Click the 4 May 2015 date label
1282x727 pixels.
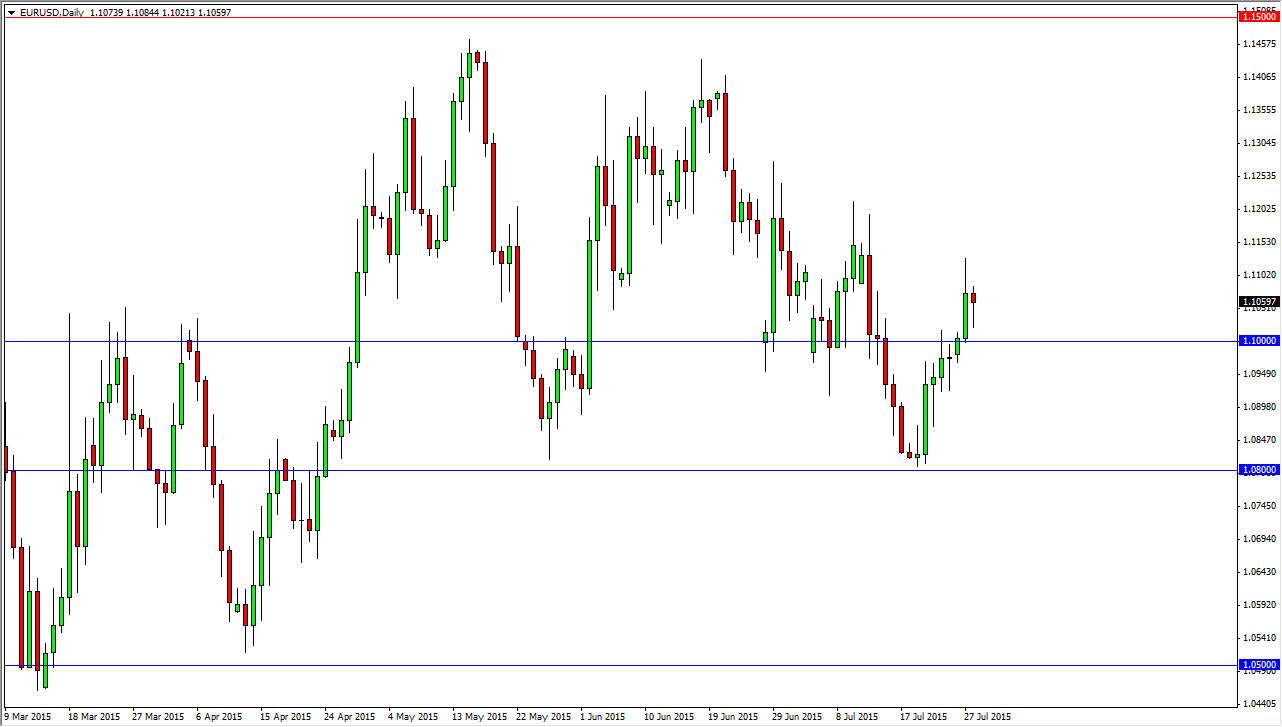click(x=413, y=717)
